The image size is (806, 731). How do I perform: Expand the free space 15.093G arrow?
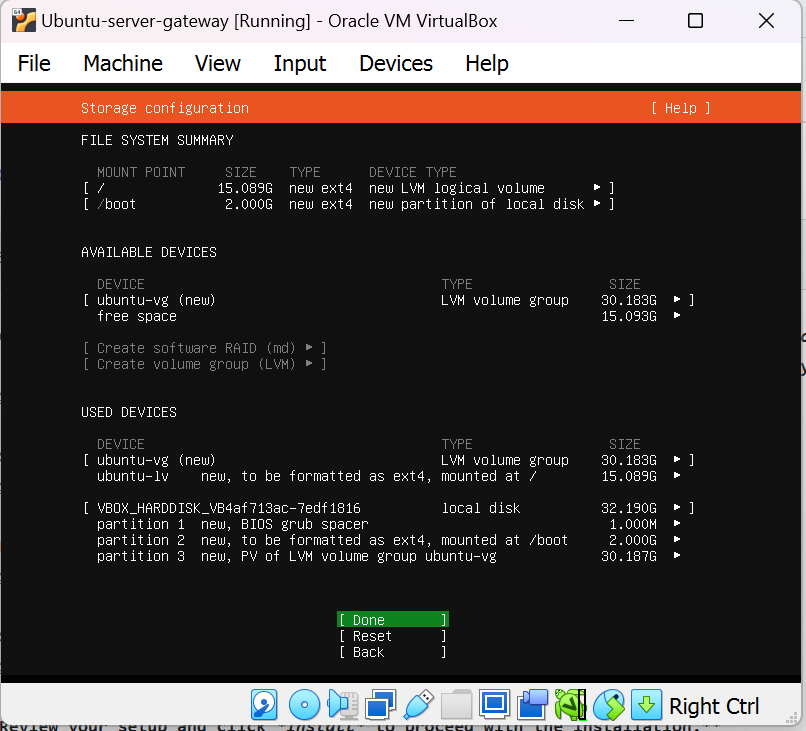pyautogui.click(x=677, y=315)
